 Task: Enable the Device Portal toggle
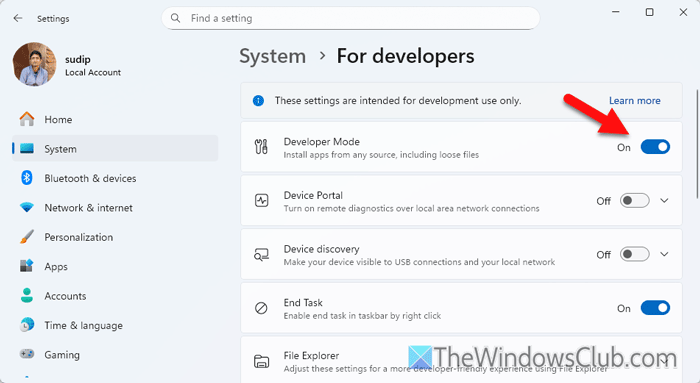(x=634, y=200)
